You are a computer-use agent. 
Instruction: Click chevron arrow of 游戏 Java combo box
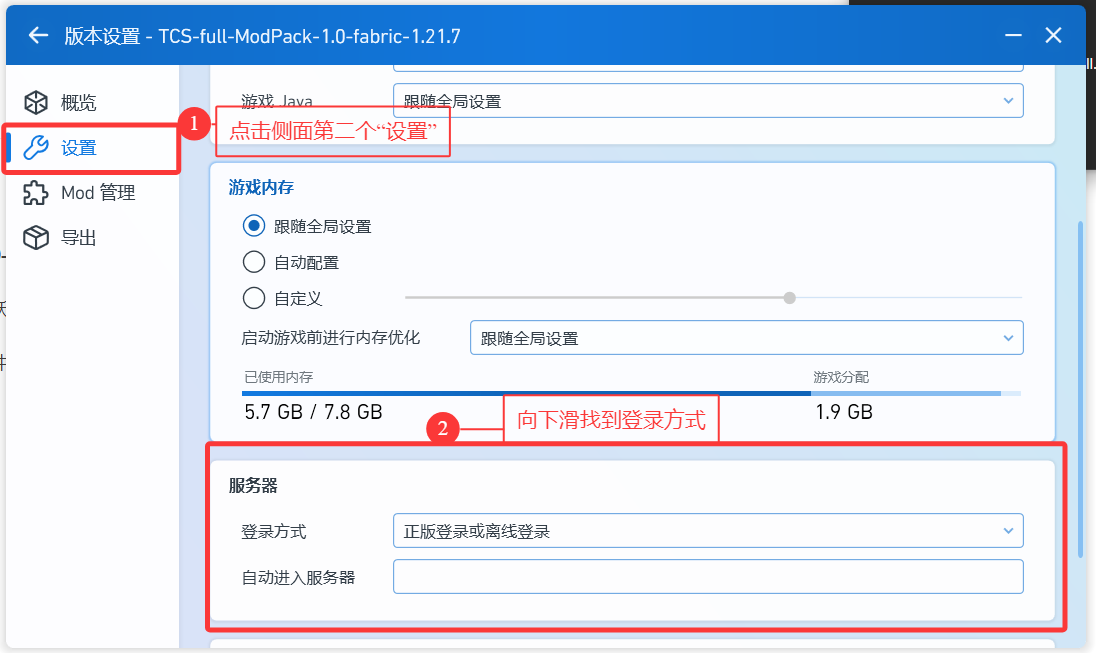[1008, 101]
